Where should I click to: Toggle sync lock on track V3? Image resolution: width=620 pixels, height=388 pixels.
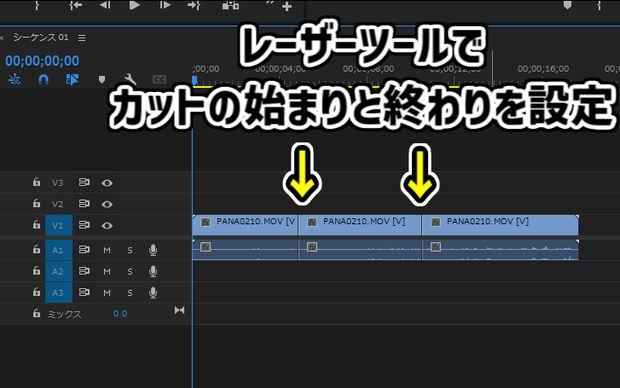[x=84, y=182]
